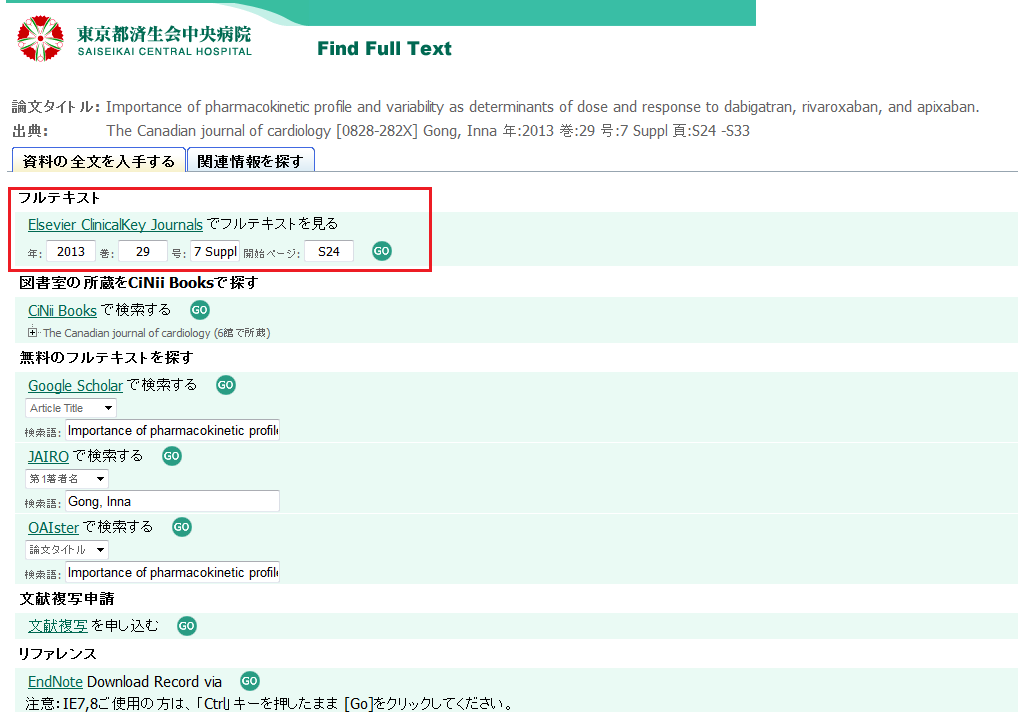Click the GO icon for JAIRO search
This screenshot has height=718, width=1018.
pyautogui.click(x=172, y=456)
